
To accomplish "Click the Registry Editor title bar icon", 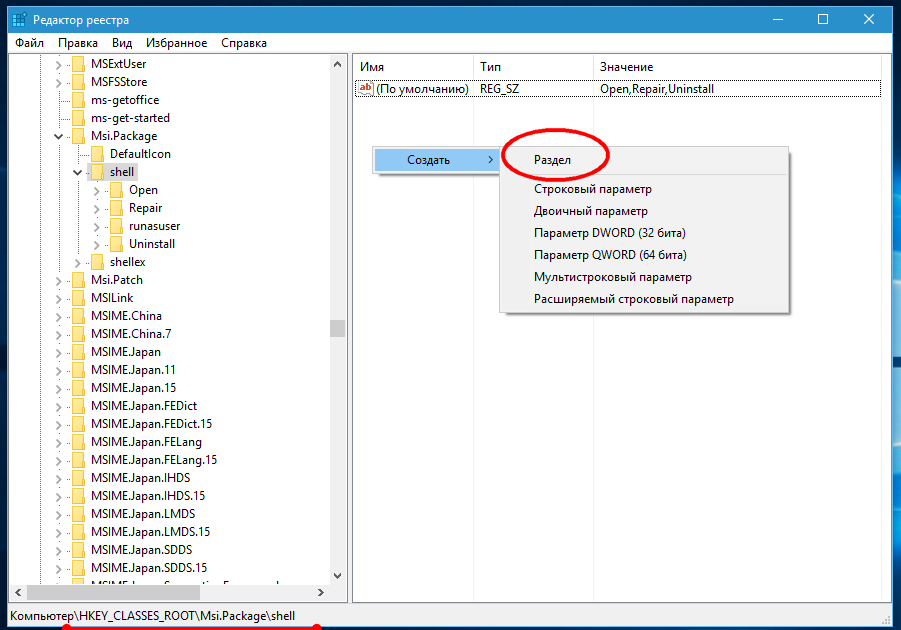I will 19,20.
